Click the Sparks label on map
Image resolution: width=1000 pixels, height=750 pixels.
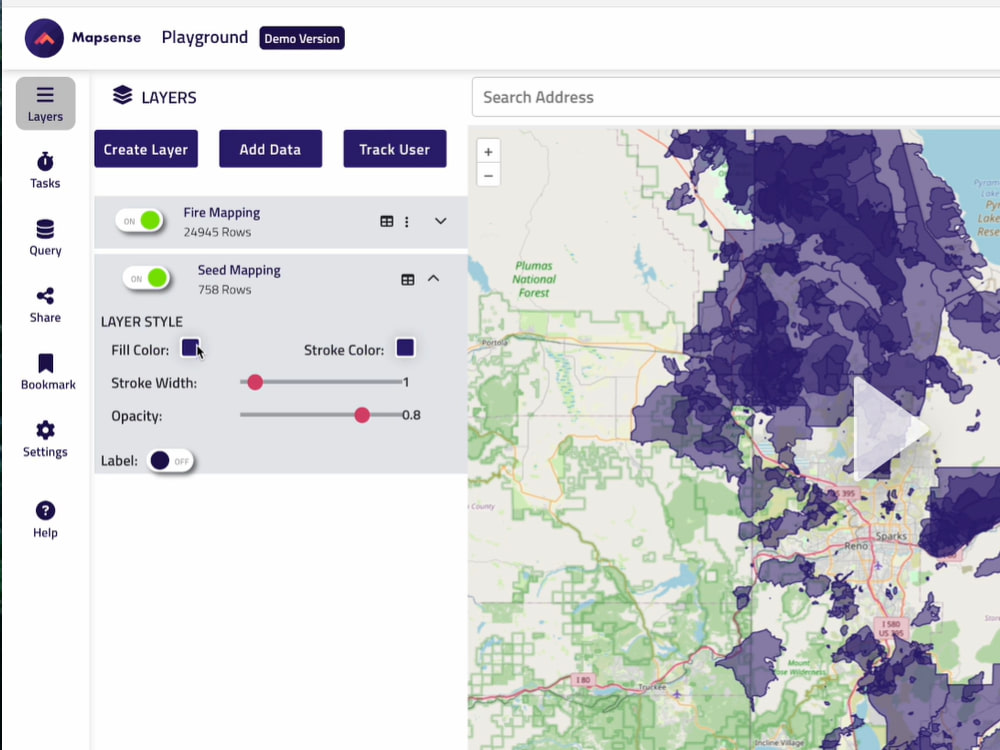coord(891,536)
